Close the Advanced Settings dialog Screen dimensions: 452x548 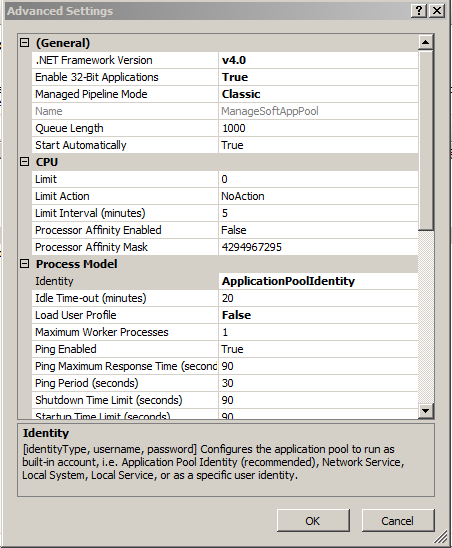tap(437, 11)
